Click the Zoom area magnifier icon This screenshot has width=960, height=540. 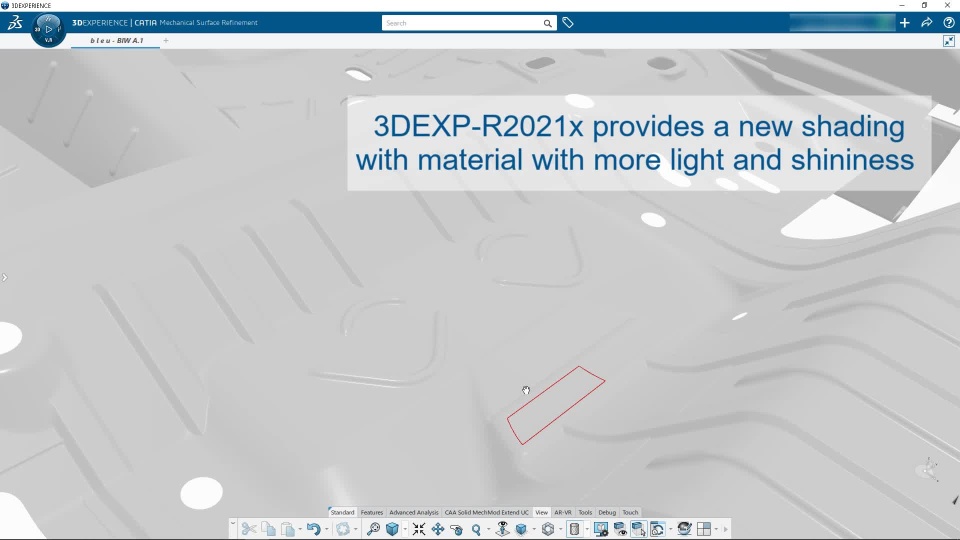[x=373, y=529]
